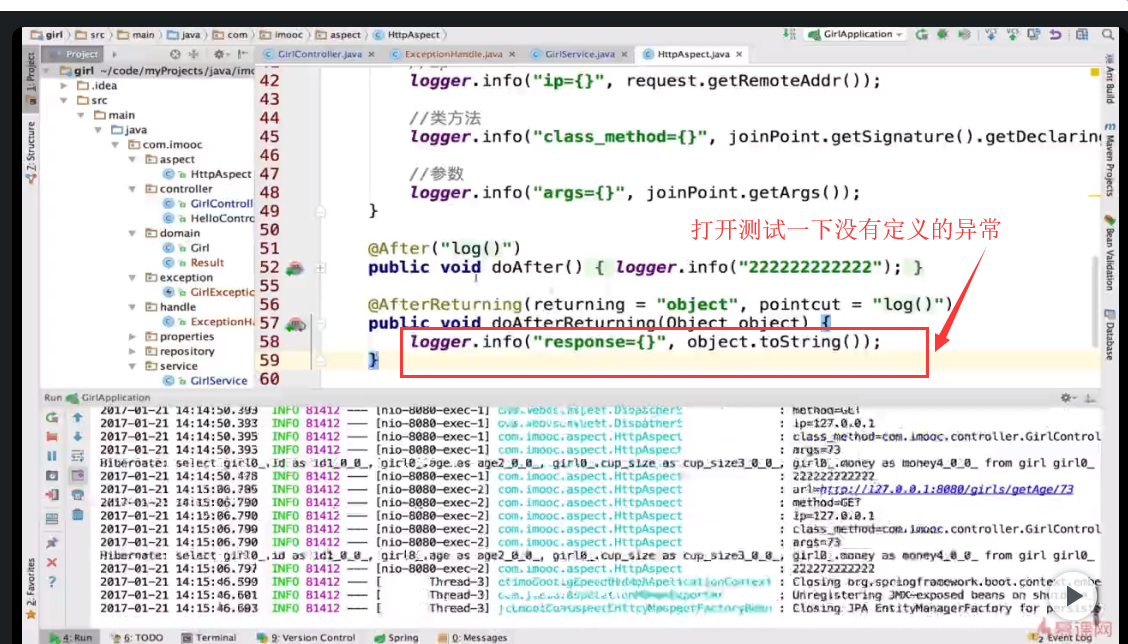This screenshot has height=644, width=1128.
Task: Click the aspect breadcrumb in navigation bar
Action: point(338,35)
